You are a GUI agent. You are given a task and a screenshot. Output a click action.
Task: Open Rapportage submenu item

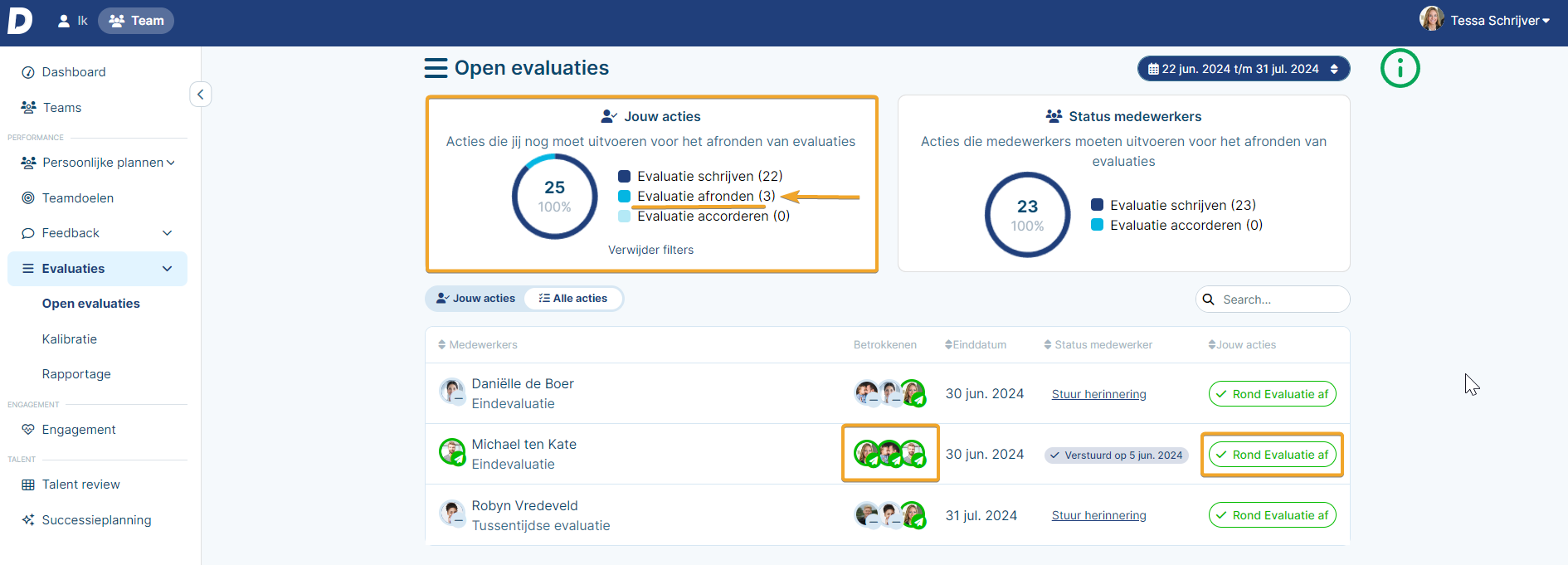click(76, 374)
